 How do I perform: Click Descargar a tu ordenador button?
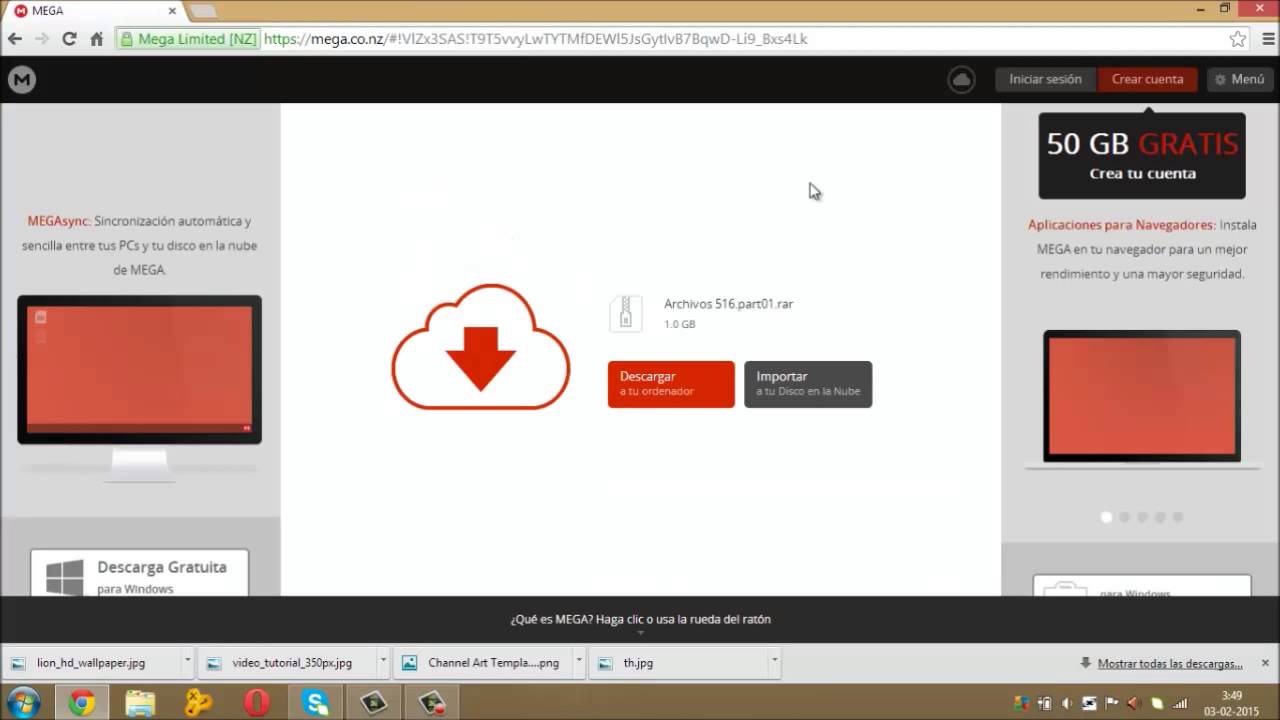[671, 384]
